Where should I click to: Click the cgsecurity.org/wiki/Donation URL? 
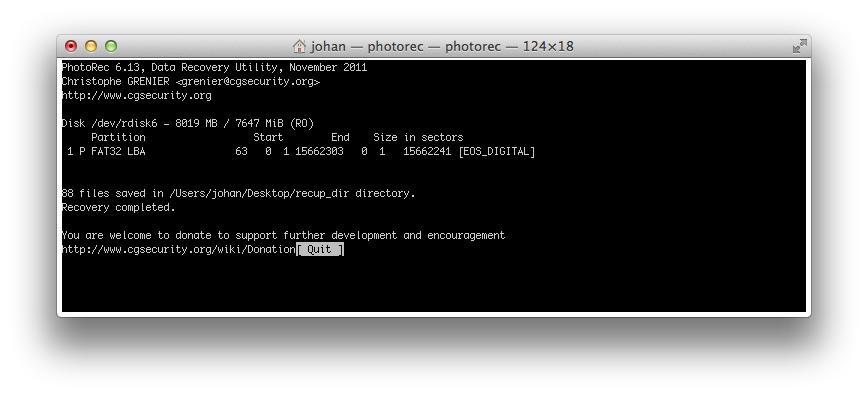tap(179, 250)
